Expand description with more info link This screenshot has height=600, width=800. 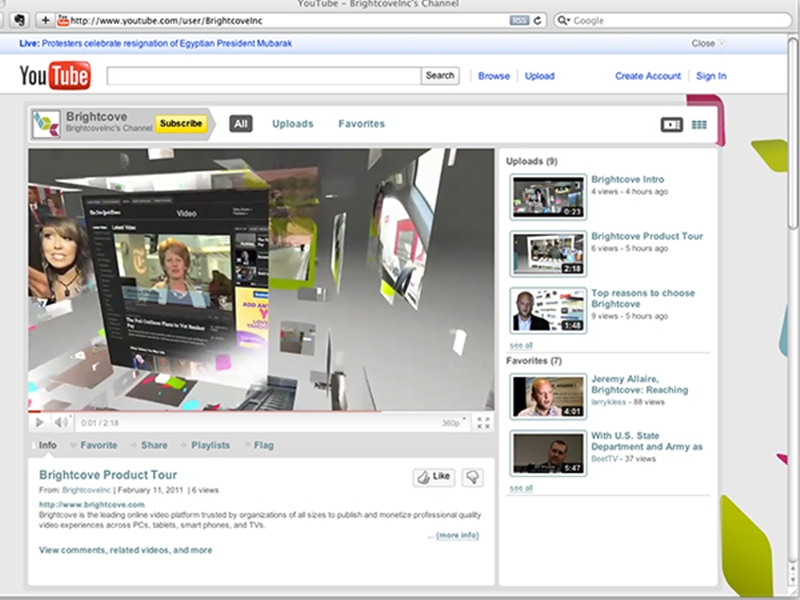coord(457,535)
